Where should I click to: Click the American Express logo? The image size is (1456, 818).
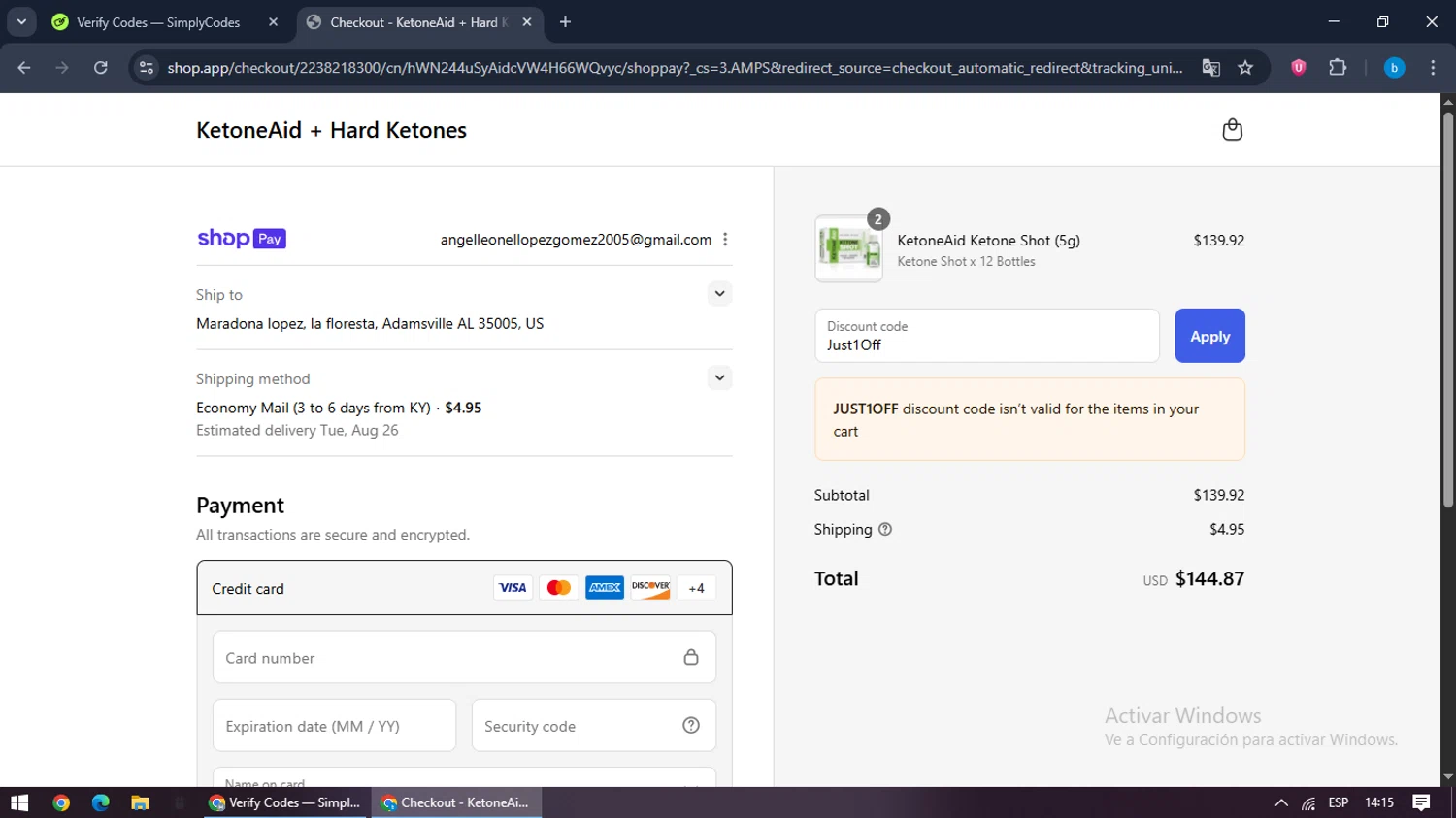tap(605, 588)
